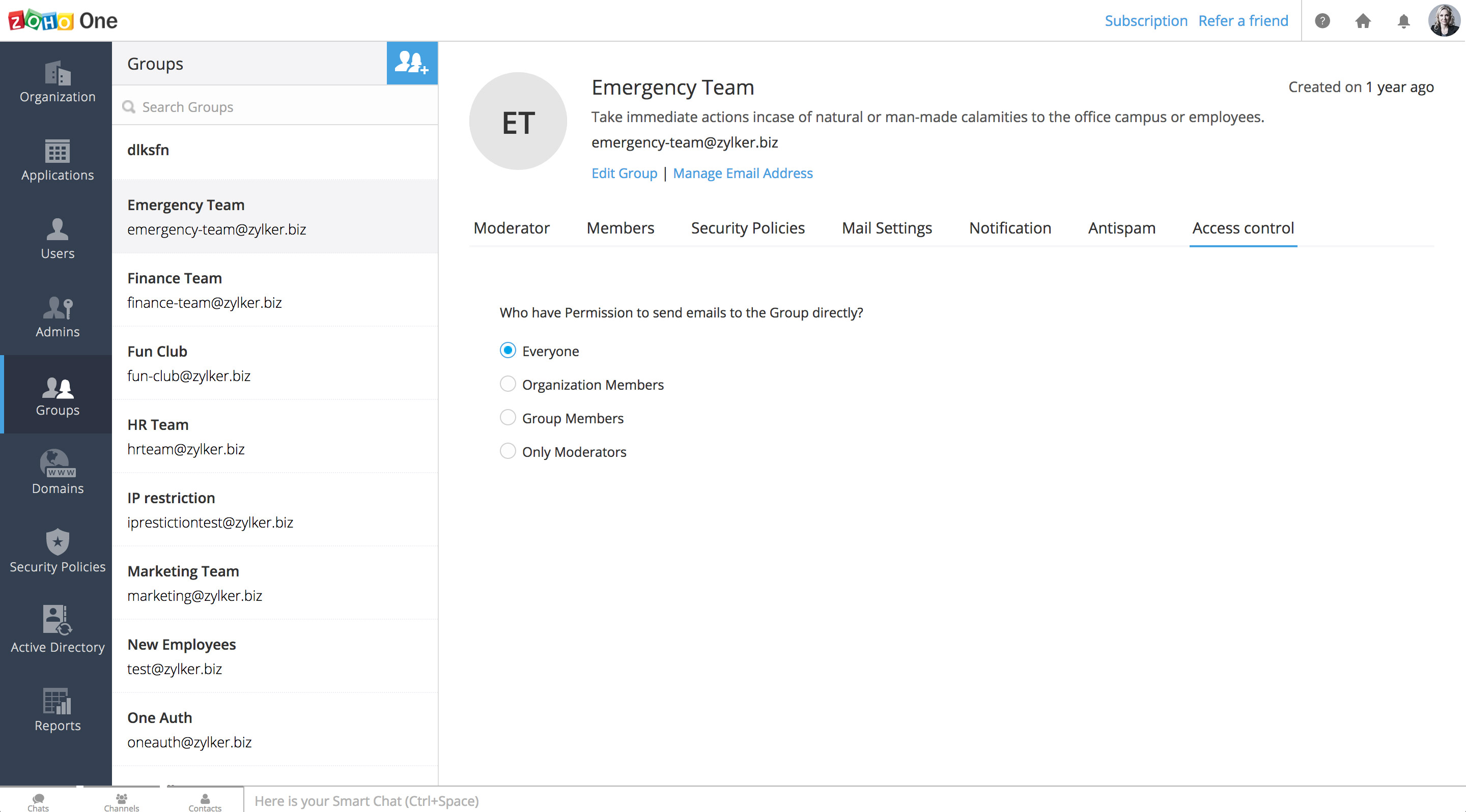Go to Admins in the sidebar
Viewport: 1466px width, 812px height.
[58, 317]
